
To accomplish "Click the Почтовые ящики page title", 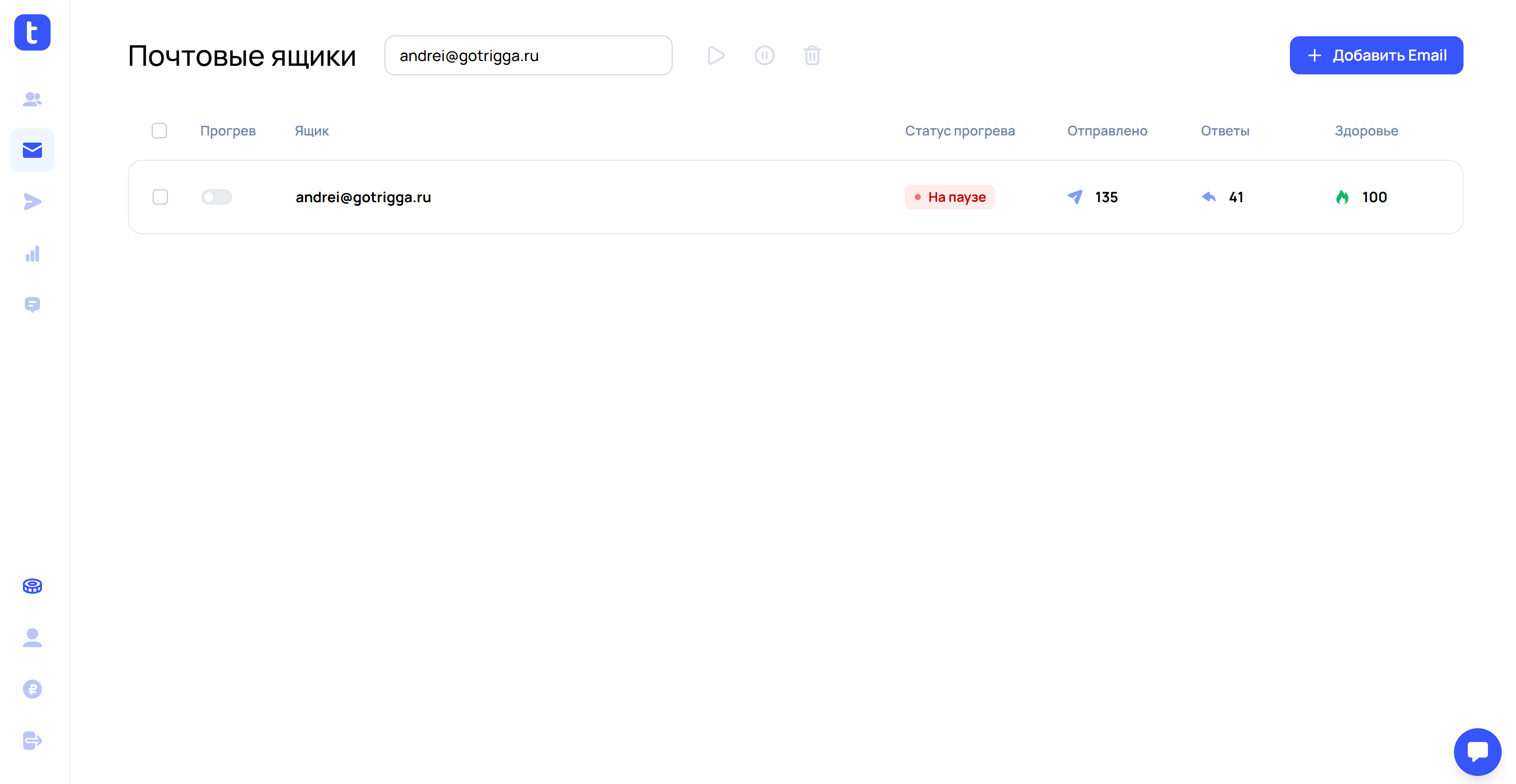I will [242, 56].
